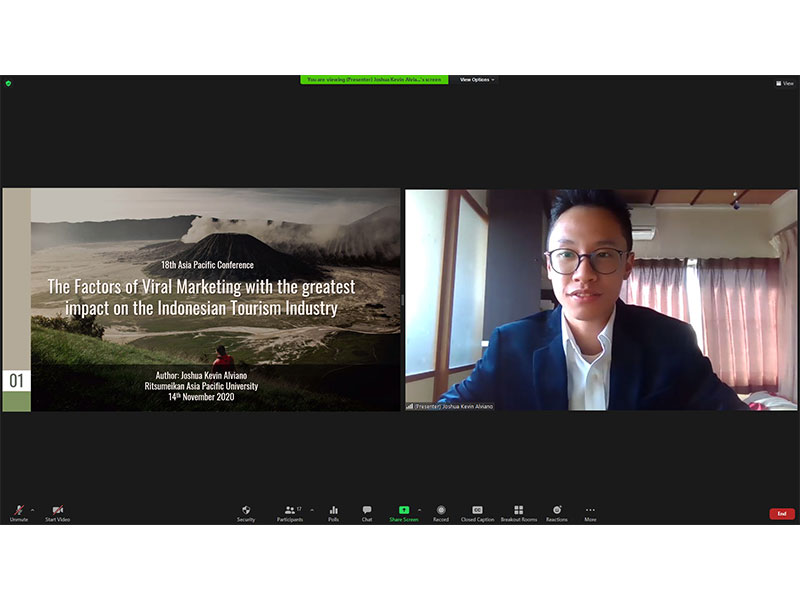Expand share options arrow beside Share Screen
Screen dimensions: 800x600
coord(419,509)
